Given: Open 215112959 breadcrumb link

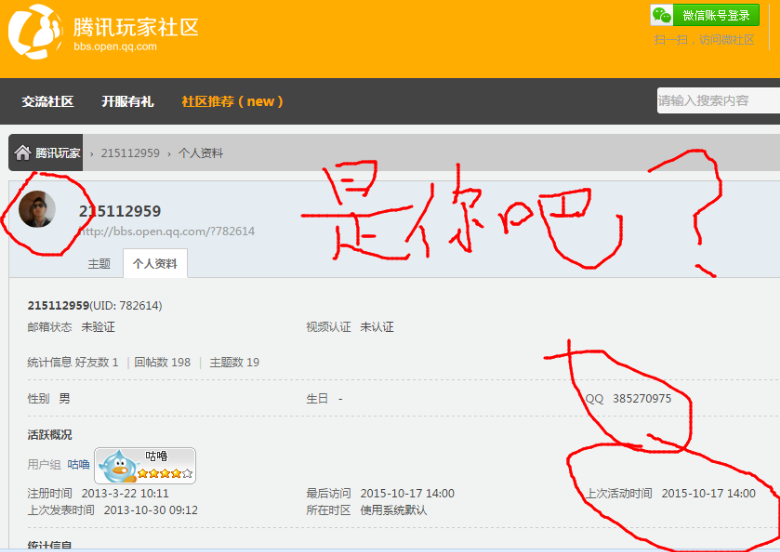Looking at the screenshot, I should coord(130,153).
